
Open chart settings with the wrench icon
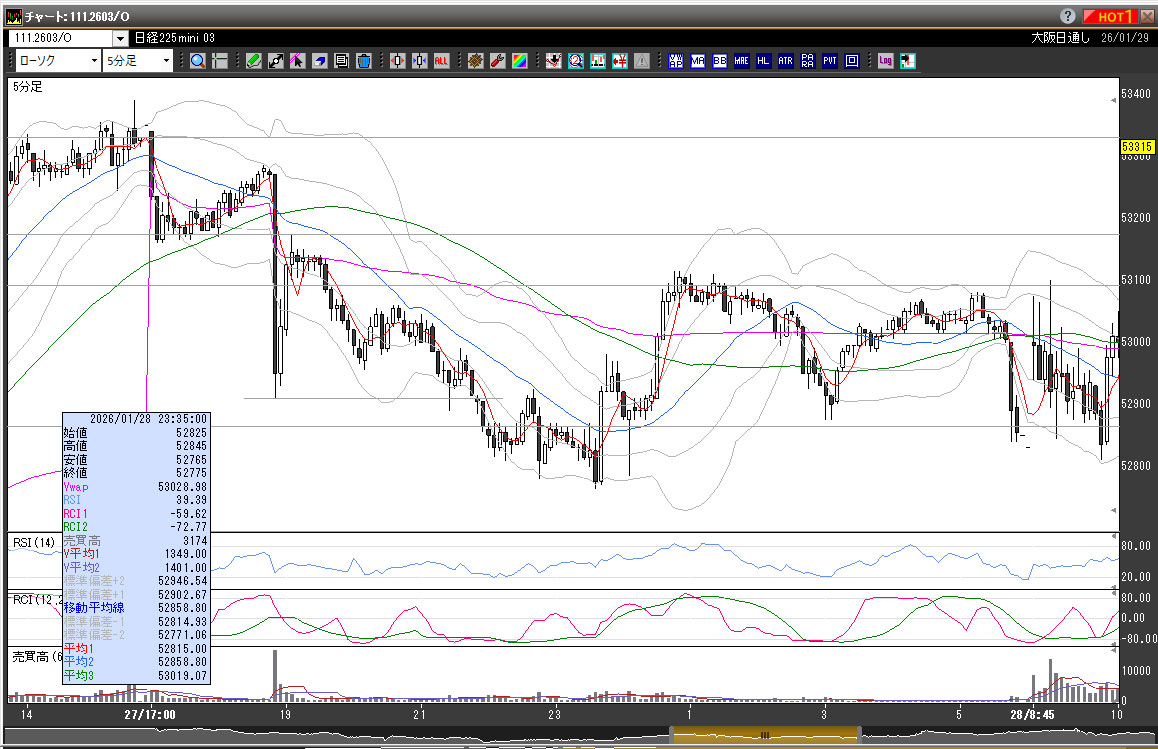pyautogui.click(x=497, y=61)
